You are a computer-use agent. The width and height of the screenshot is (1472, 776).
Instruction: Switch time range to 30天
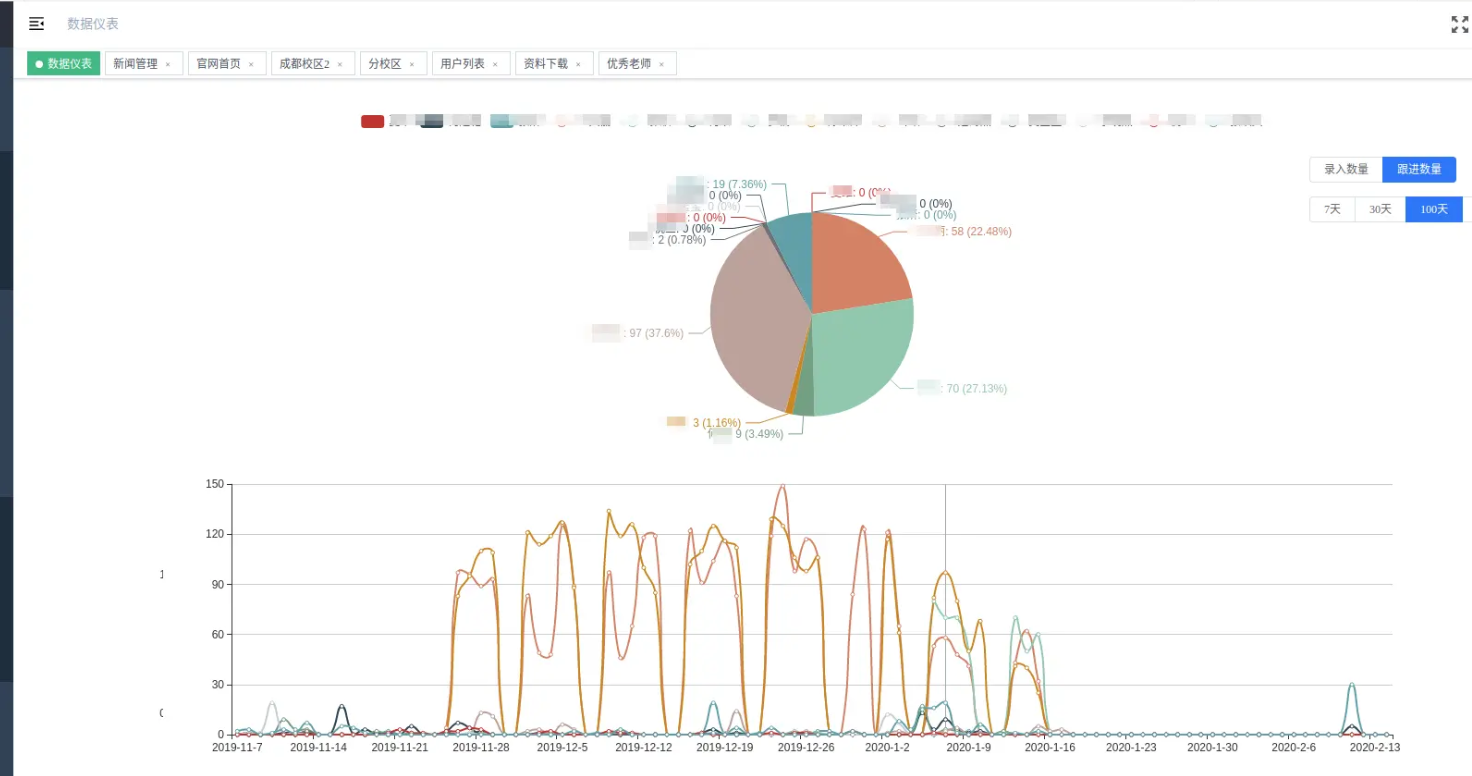(1380, 210)
